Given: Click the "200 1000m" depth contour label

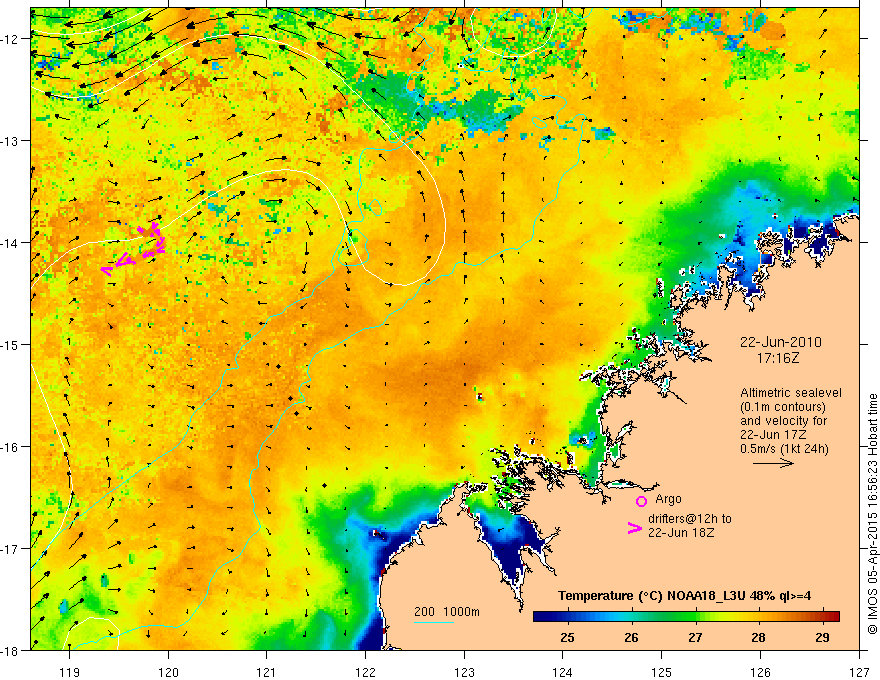Looking at the screenshot, I should [x=447, y=612].
